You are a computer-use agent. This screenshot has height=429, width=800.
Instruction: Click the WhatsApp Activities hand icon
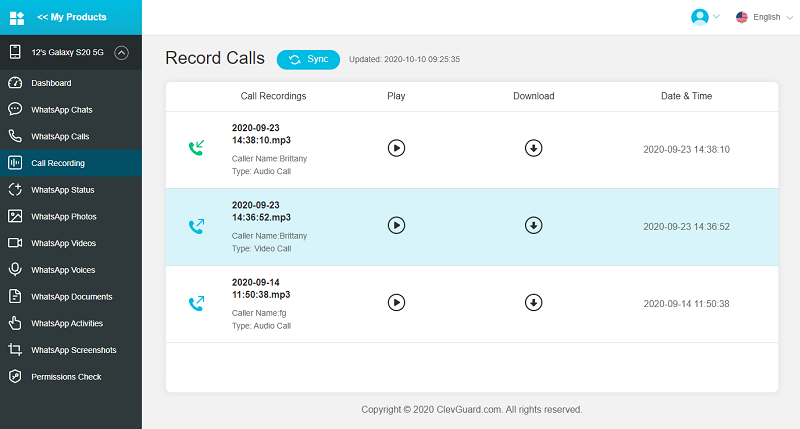point(15,322)
